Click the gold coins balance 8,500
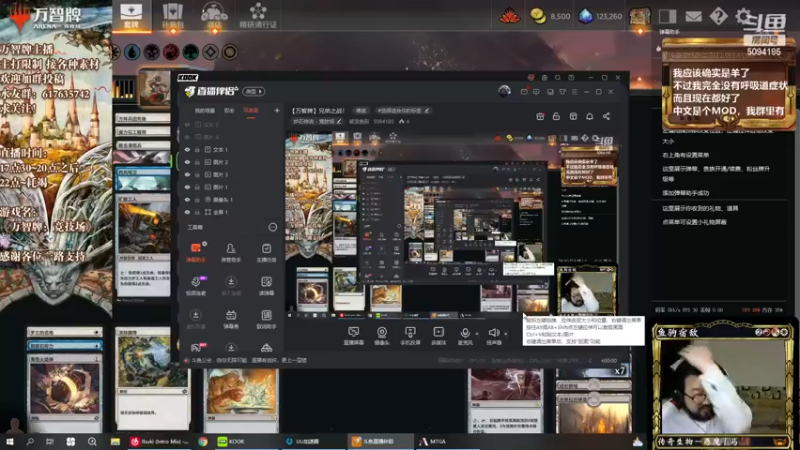This screenshot has height=450, width=800. click(550, 16)
